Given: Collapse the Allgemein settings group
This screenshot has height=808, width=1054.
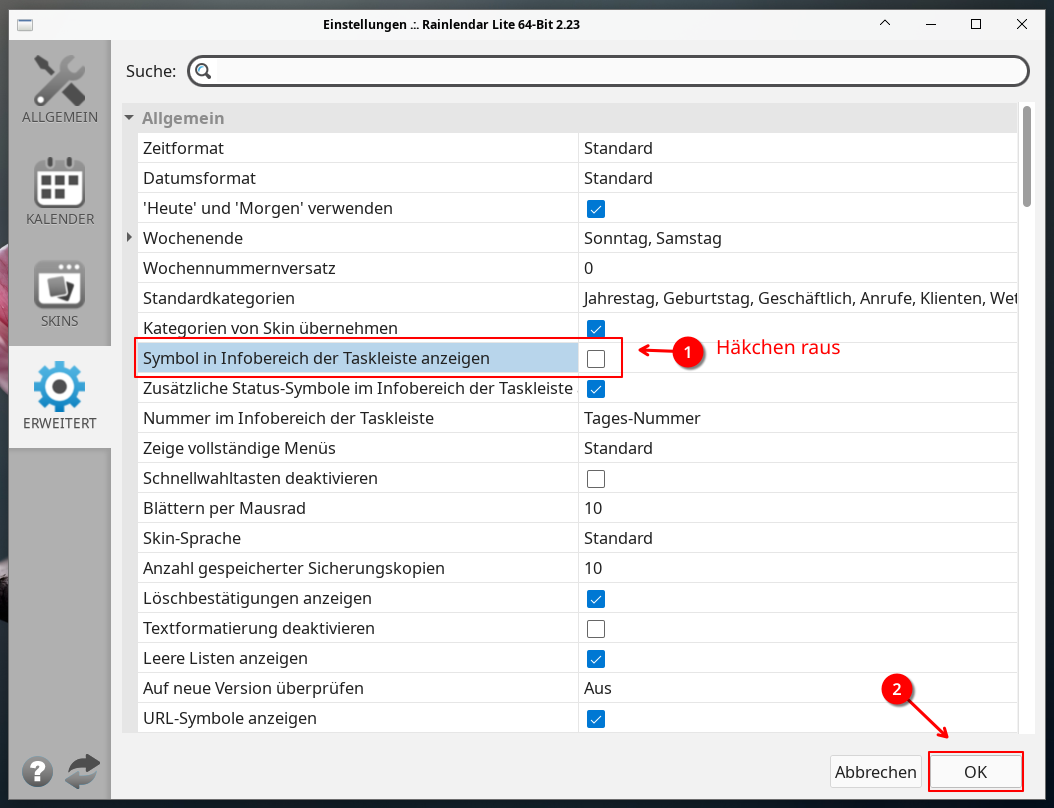Looking at the screenshot, I should tap(129, 118).
